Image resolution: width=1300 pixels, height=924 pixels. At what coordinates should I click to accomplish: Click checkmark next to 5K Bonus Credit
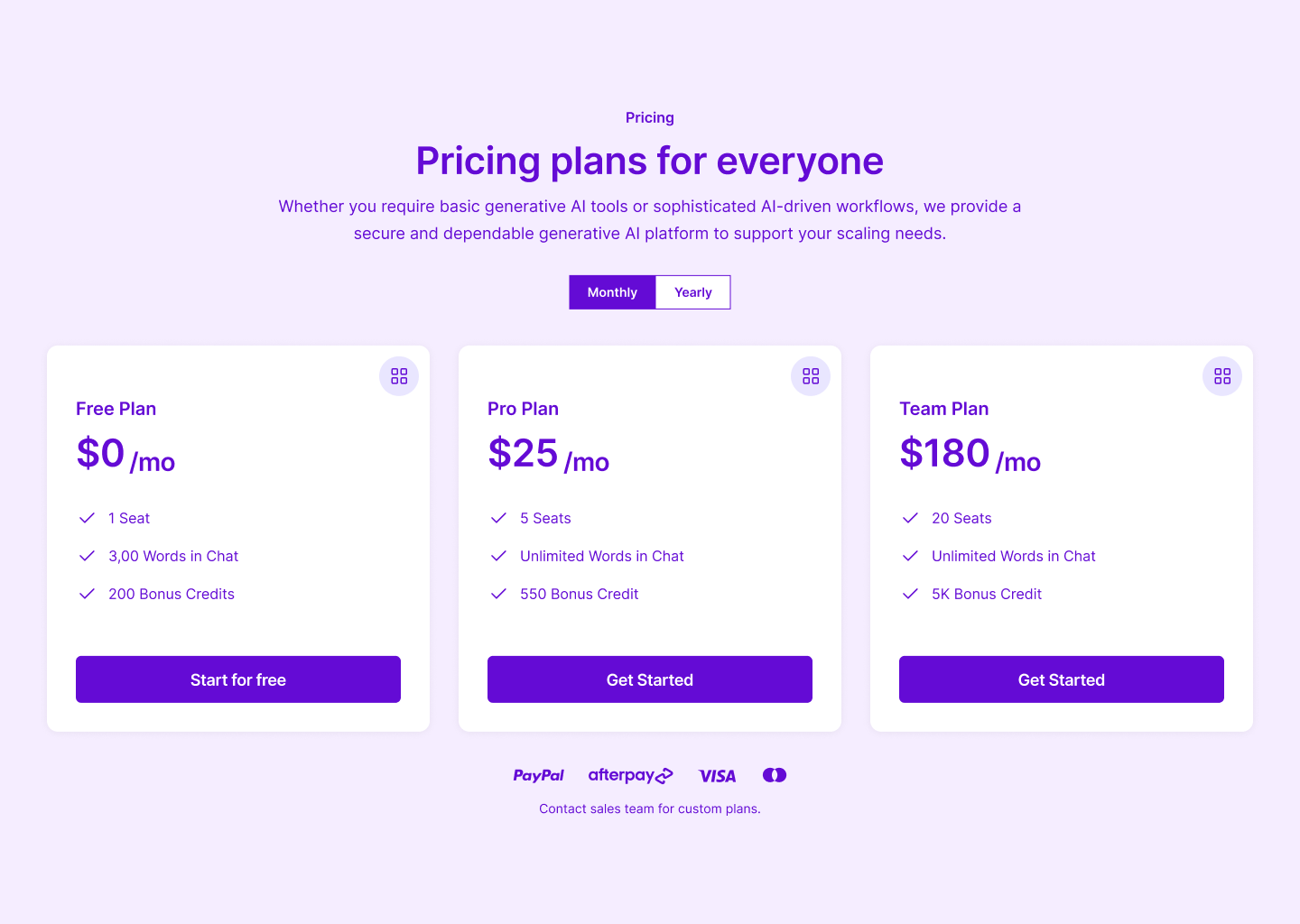coord(910,594)
